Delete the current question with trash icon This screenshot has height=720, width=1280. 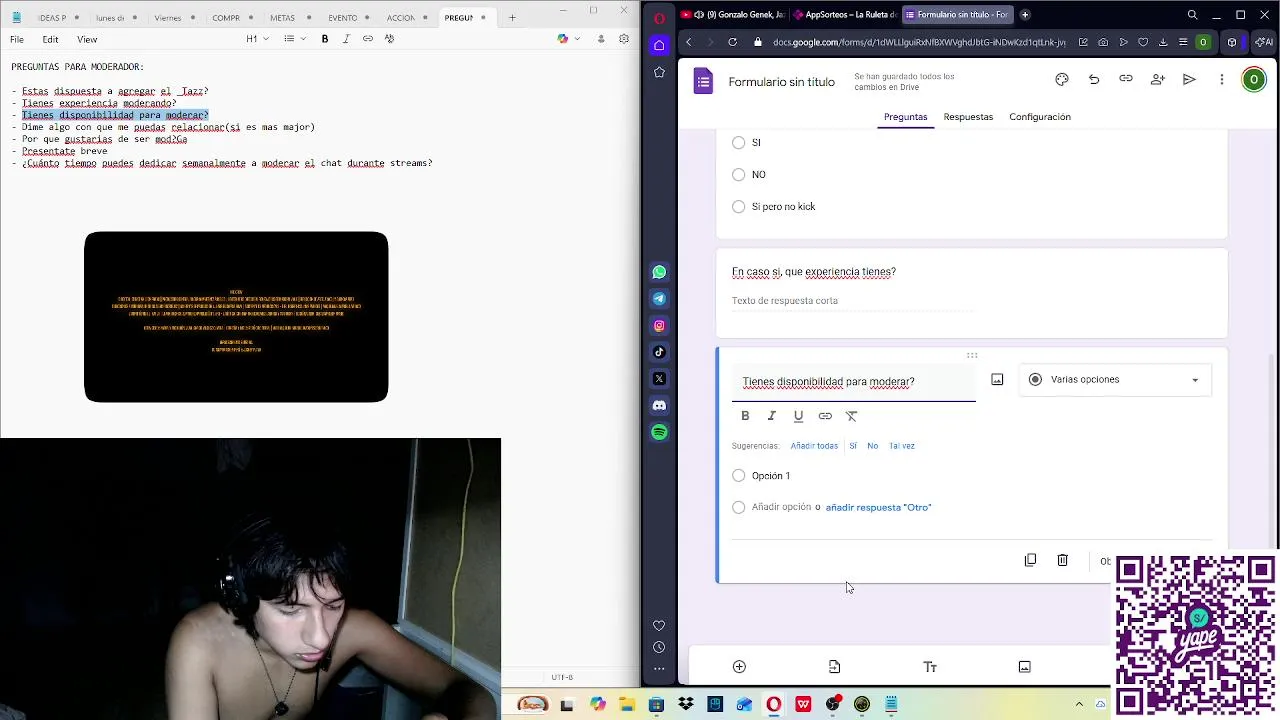1062,560
